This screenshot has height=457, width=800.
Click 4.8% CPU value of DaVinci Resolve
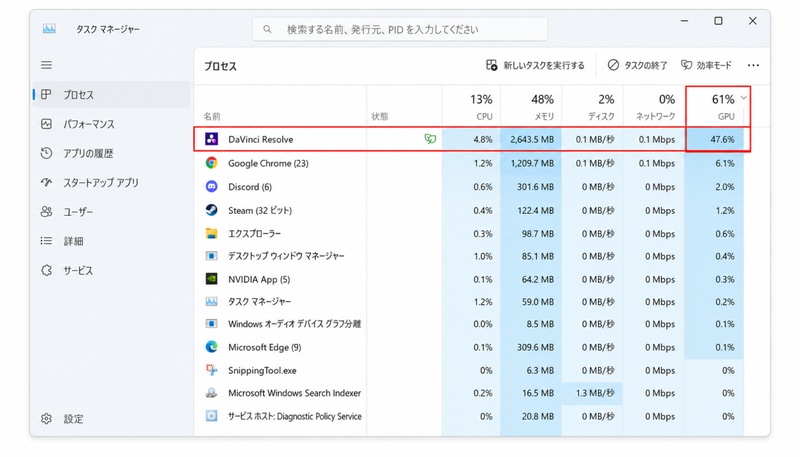(483, 139)
